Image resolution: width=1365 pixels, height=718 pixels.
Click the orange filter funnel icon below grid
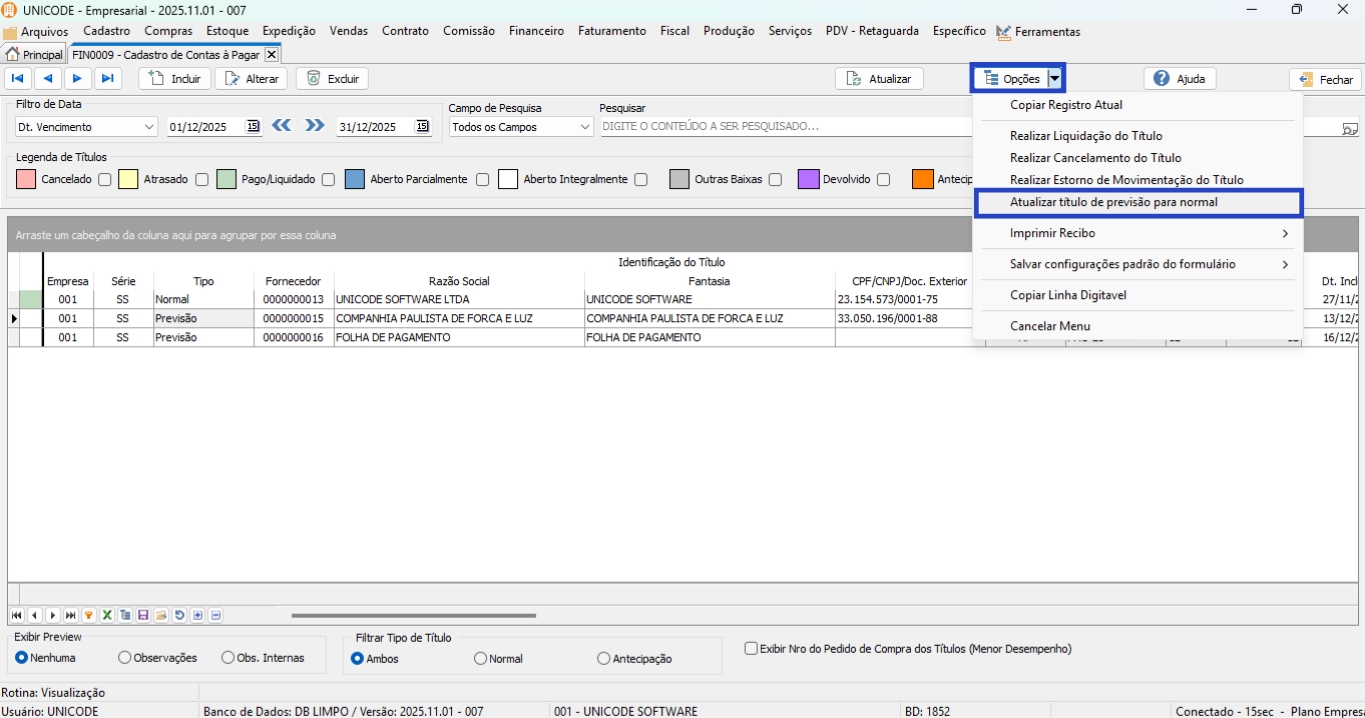tap(89, 615)
